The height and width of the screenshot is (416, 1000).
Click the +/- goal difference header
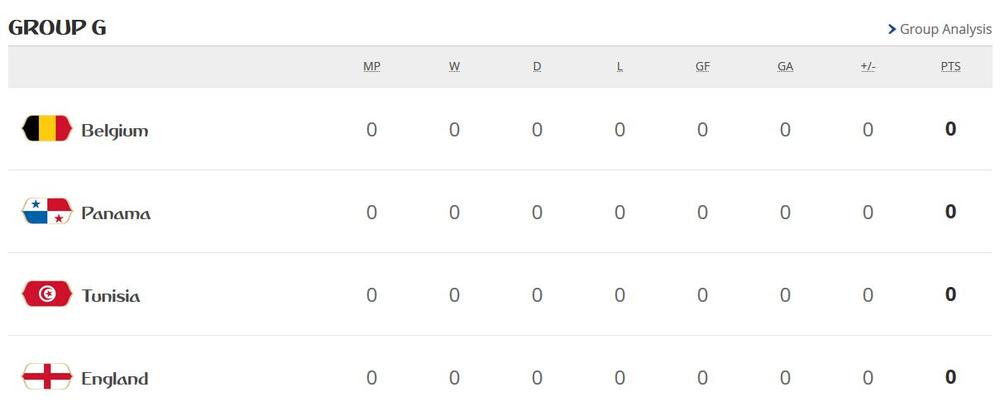coord(867,67)
